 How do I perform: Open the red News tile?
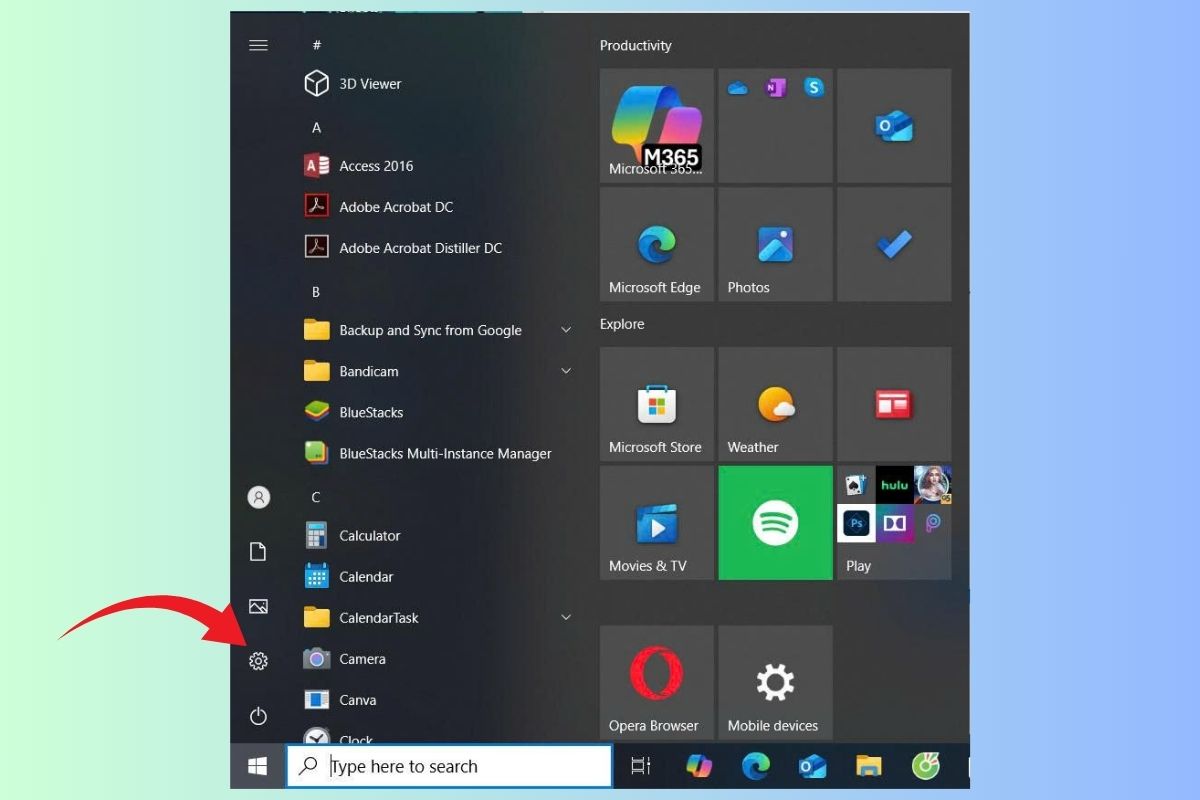click(x=894, y=404)
